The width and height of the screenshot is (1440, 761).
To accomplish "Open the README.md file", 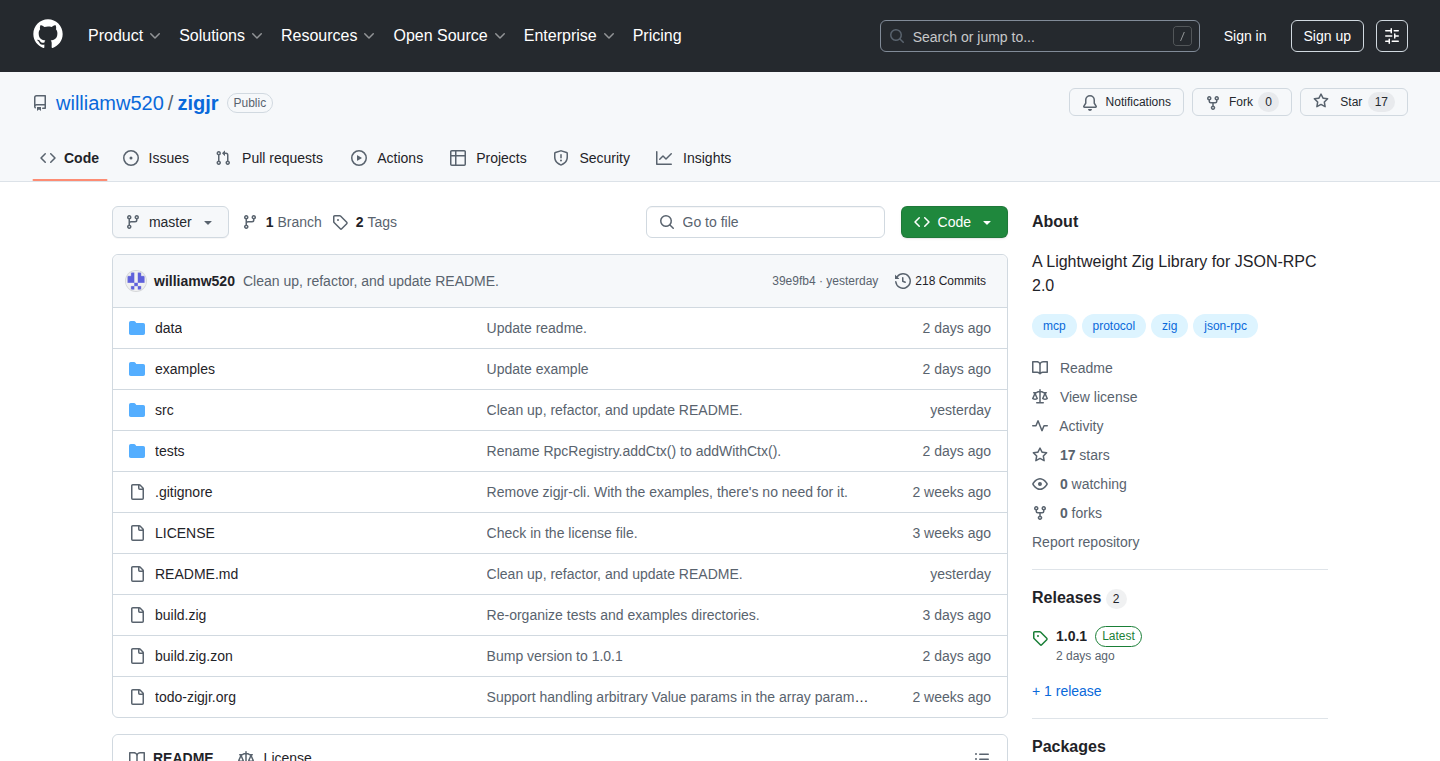I will tap(197, 574).
